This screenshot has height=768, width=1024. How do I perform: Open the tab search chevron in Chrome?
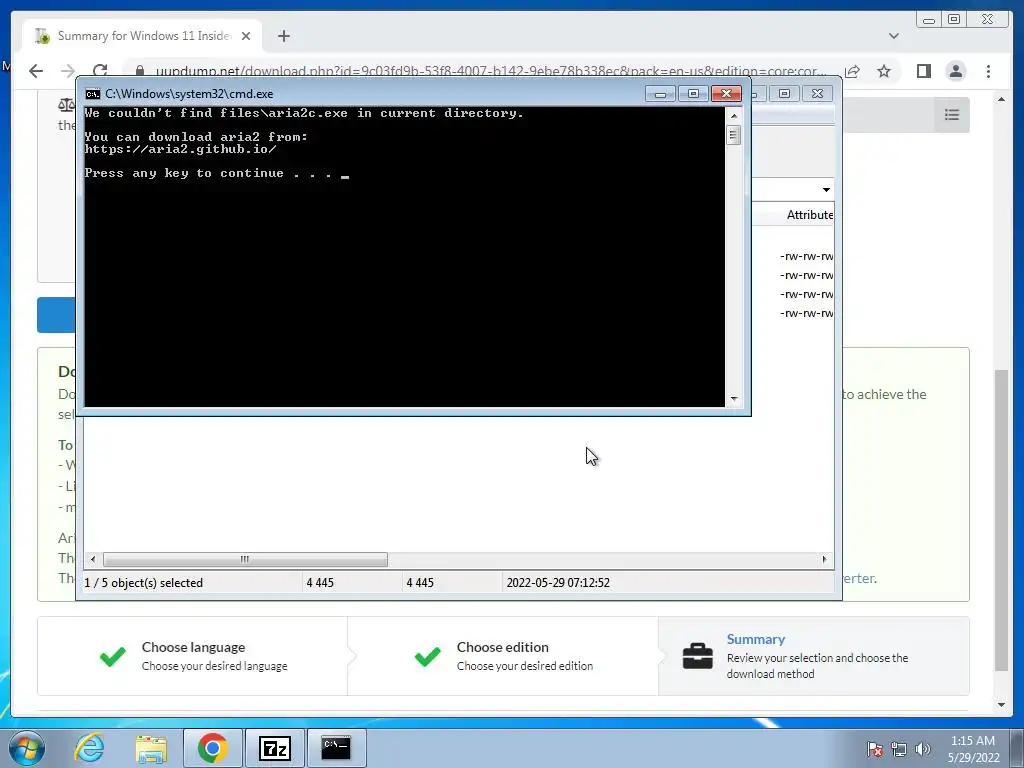point(893,36)
